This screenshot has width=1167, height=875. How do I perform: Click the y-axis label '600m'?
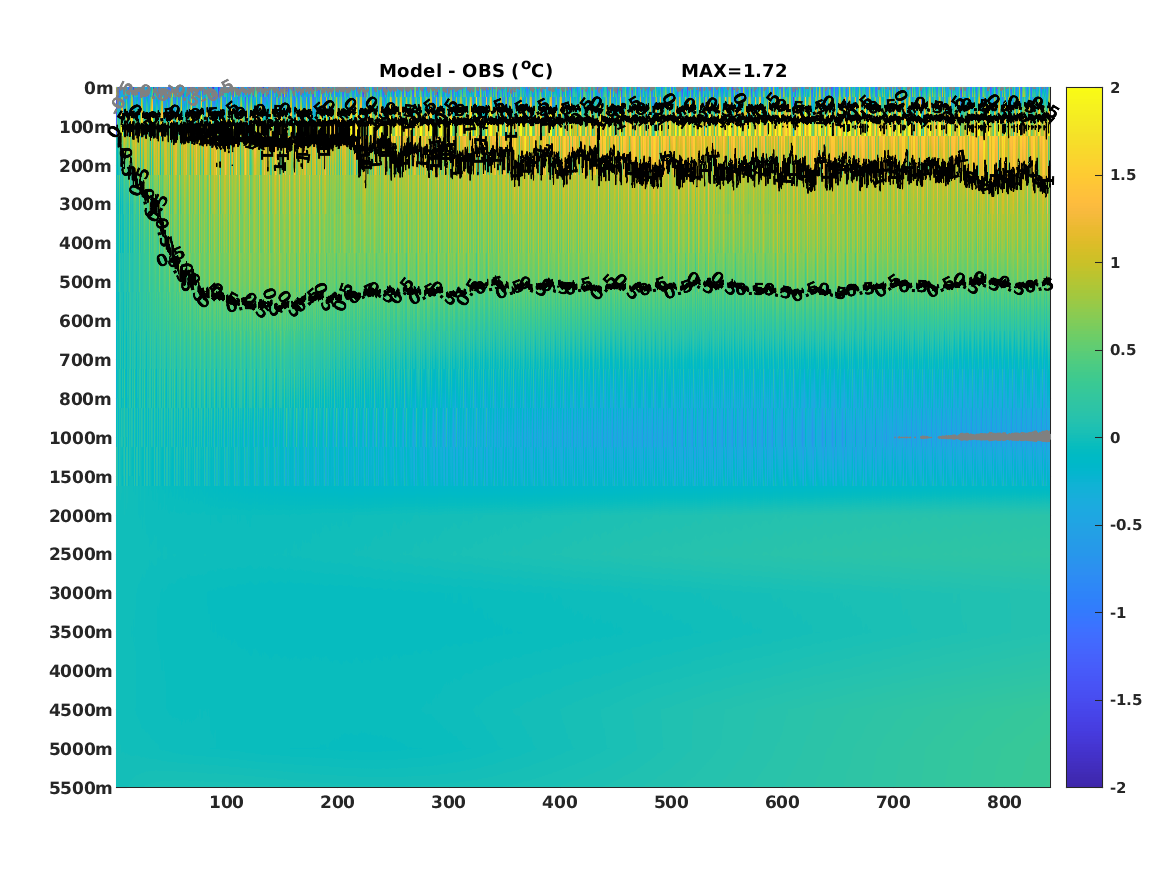coord(86,321)
